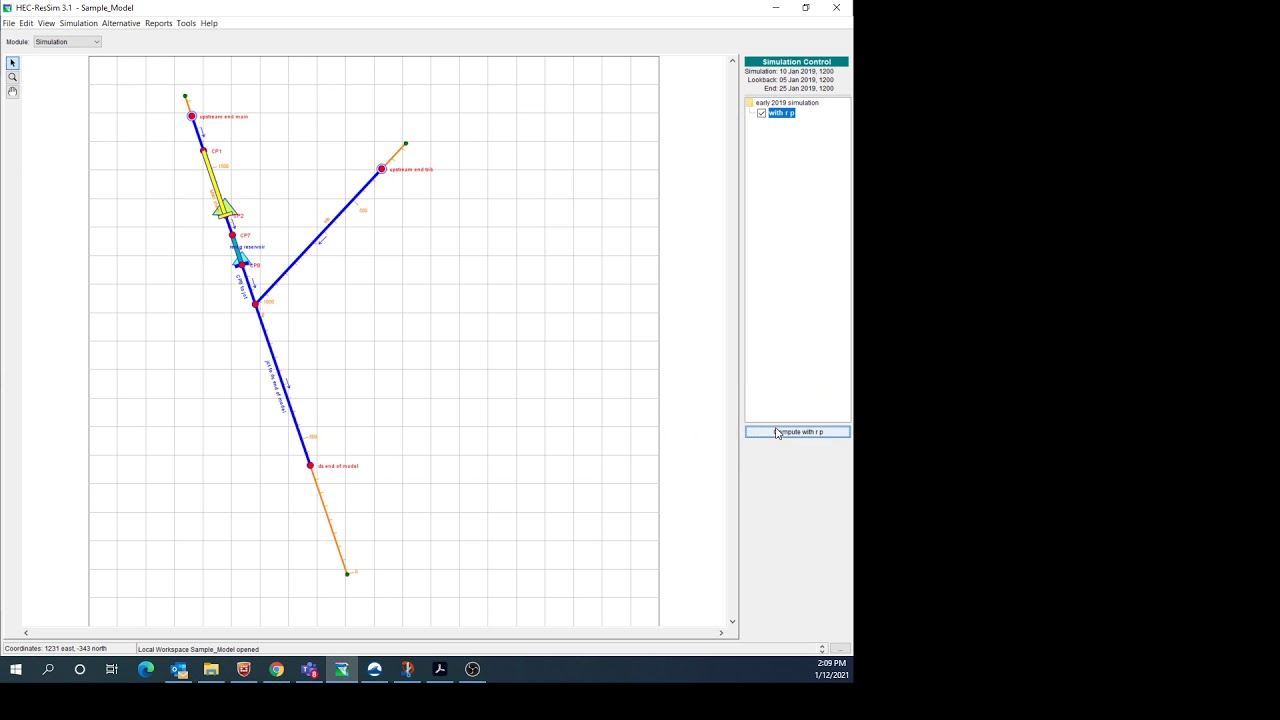Click the cyan dam triangle at CP8
The image size is (1280, 720).
pos(241,260)
